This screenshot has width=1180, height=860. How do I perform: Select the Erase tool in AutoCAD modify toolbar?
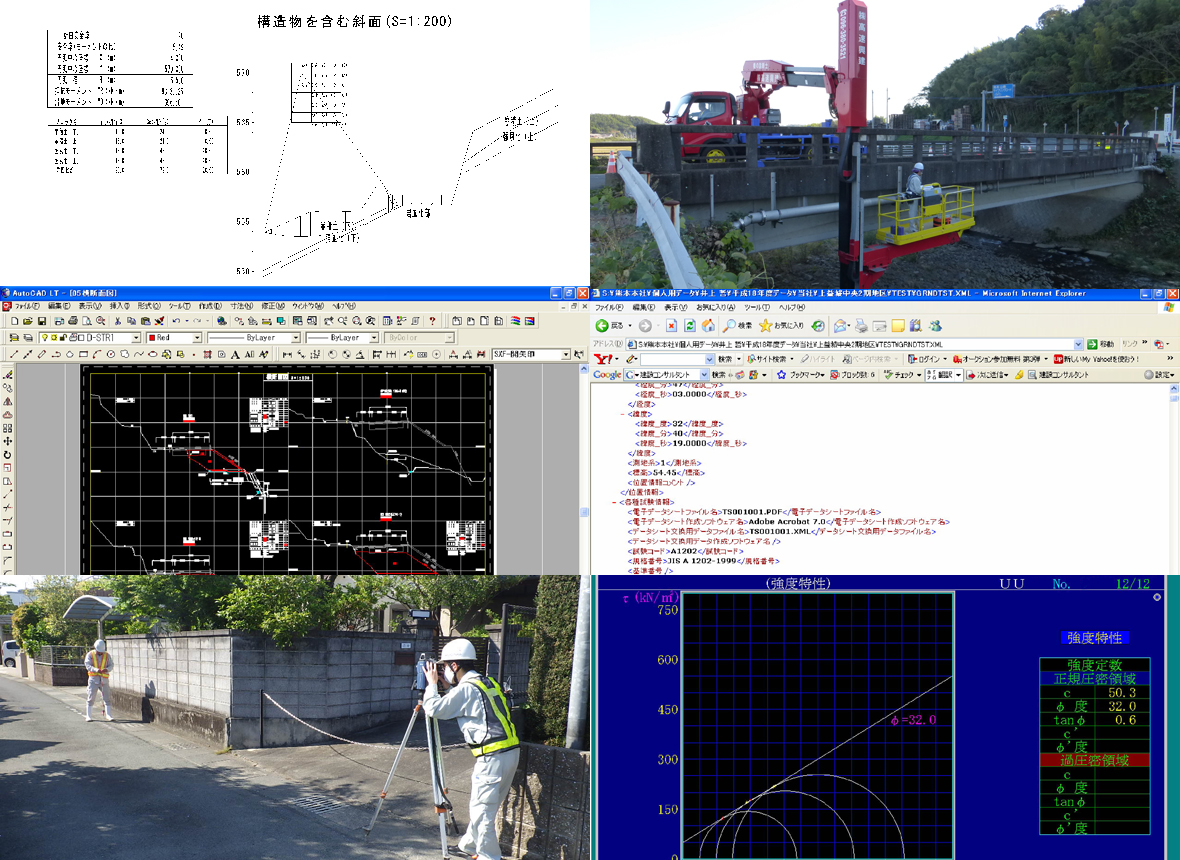click(8, 374)
